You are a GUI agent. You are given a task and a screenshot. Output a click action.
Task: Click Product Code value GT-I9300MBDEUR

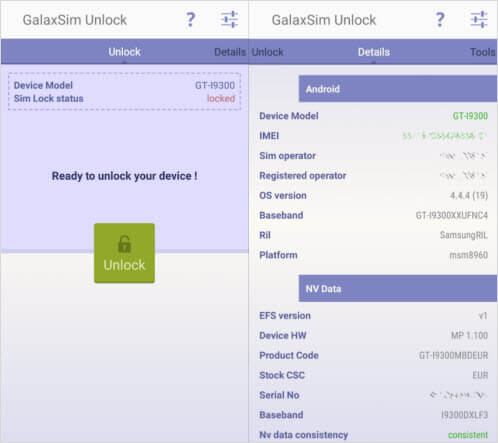453,355
